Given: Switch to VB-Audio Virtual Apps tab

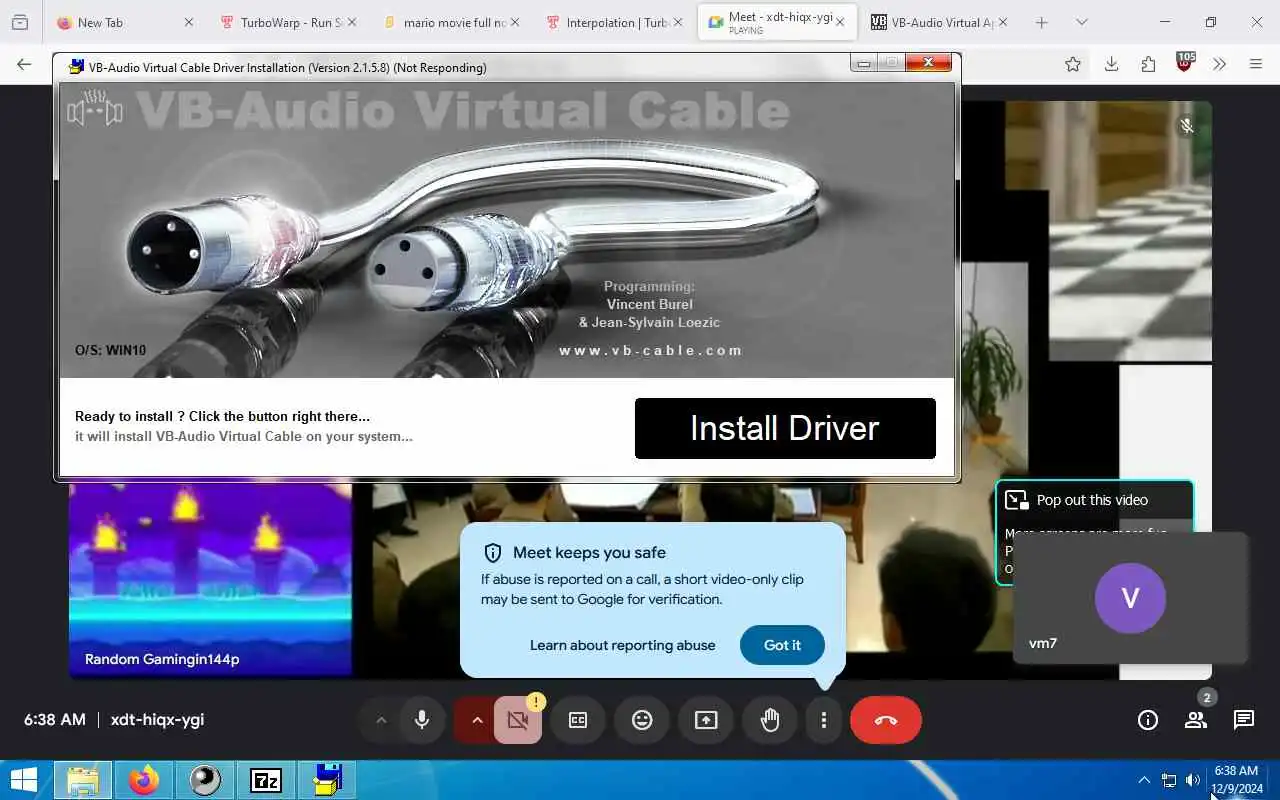Looking at the screenshot, I should (x=940, y=22).
